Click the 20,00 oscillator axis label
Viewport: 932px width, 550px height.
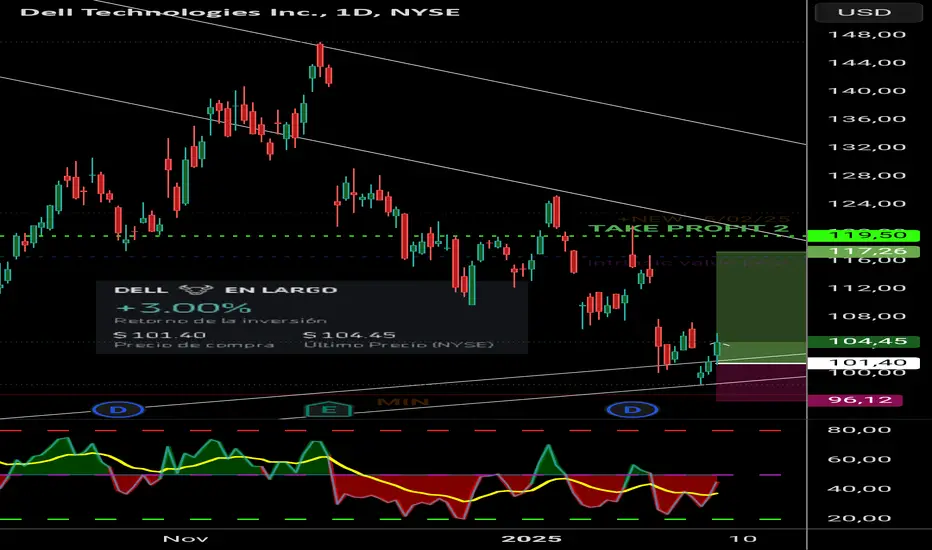[x=859, y=518]
